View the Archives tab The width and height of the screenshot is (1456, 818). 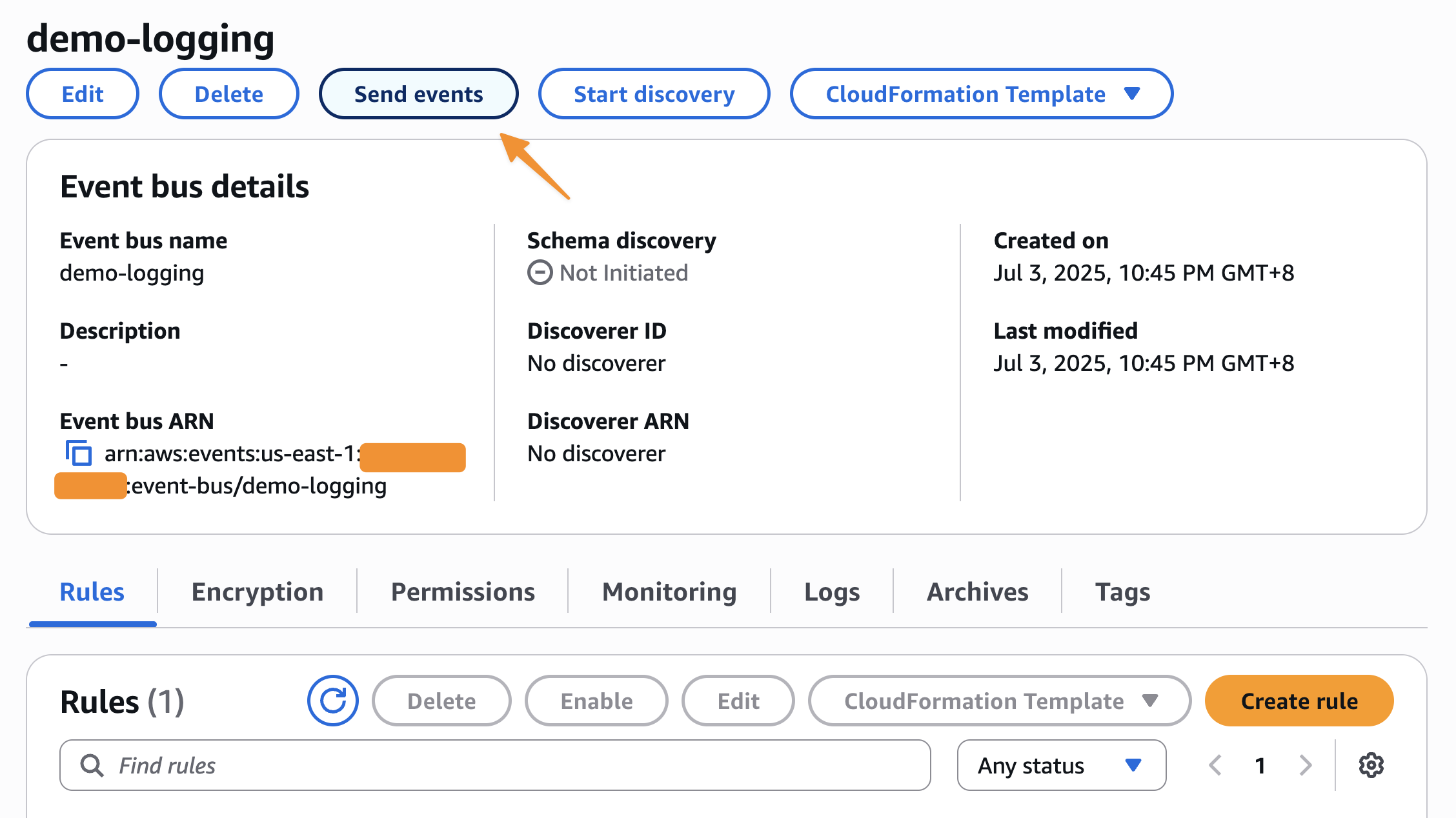tap(977, 592)
